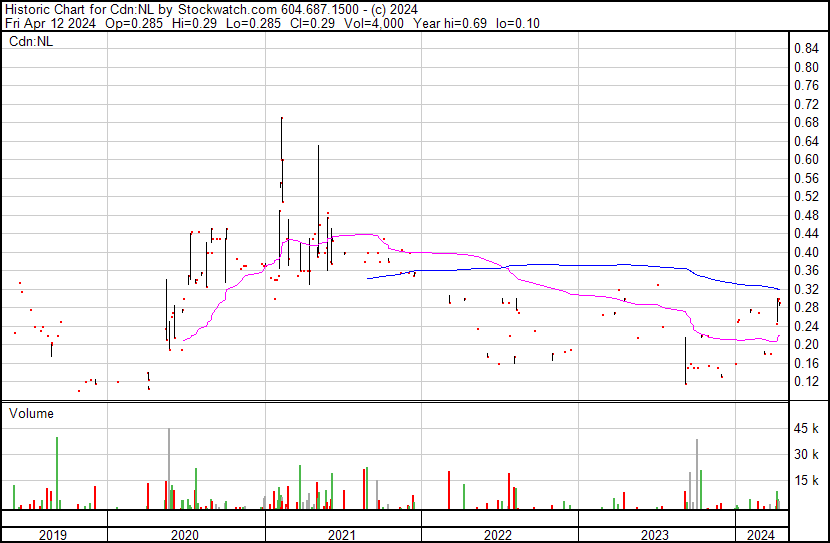The image size is (830, 543).
Task: Click the 'Cl=0.29' closing value
Action: pyautogui.click(x=312, y=23)
